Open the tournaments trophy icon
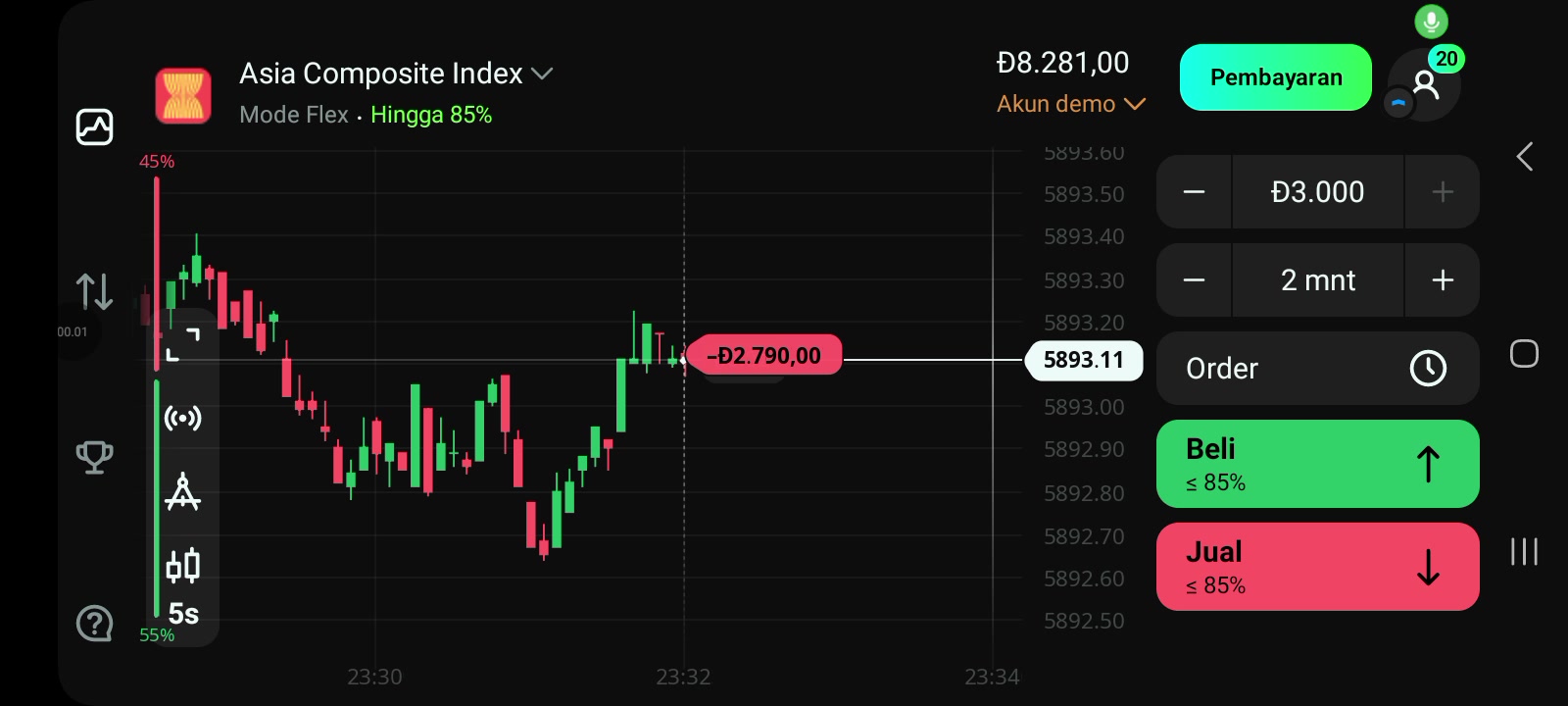The height and width of the screenshot is (706, 1568). tap(95, 457)
